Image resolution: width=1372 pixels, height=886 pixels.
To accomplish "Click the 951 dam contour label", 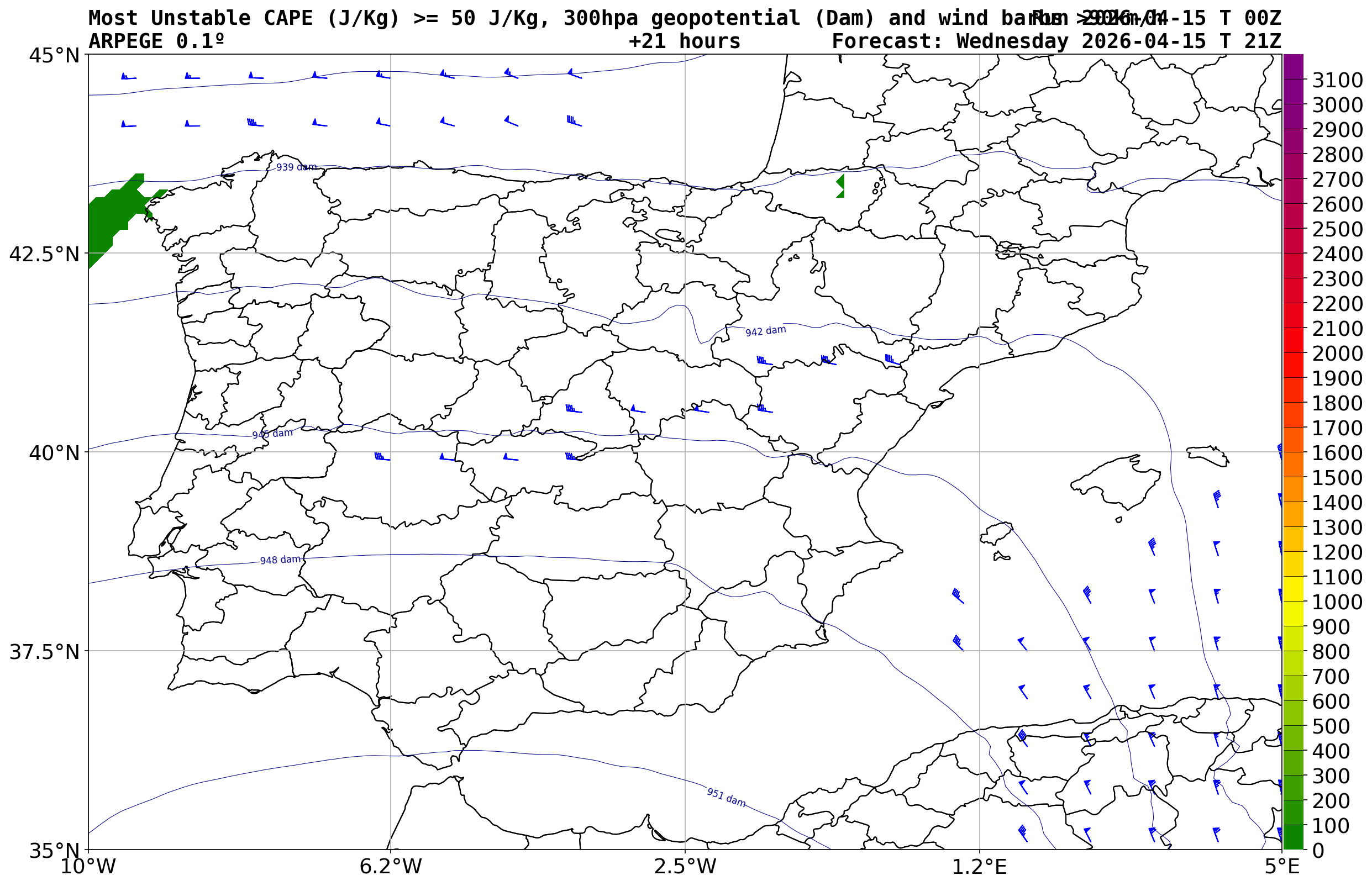I will 726,798.
